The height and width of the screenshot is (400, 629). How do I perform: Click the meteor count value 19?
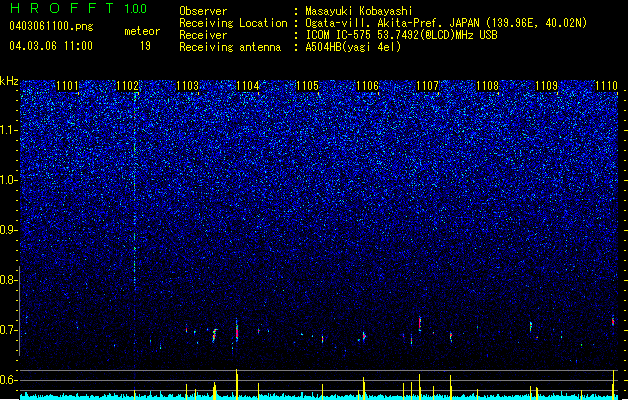[145, 46]
